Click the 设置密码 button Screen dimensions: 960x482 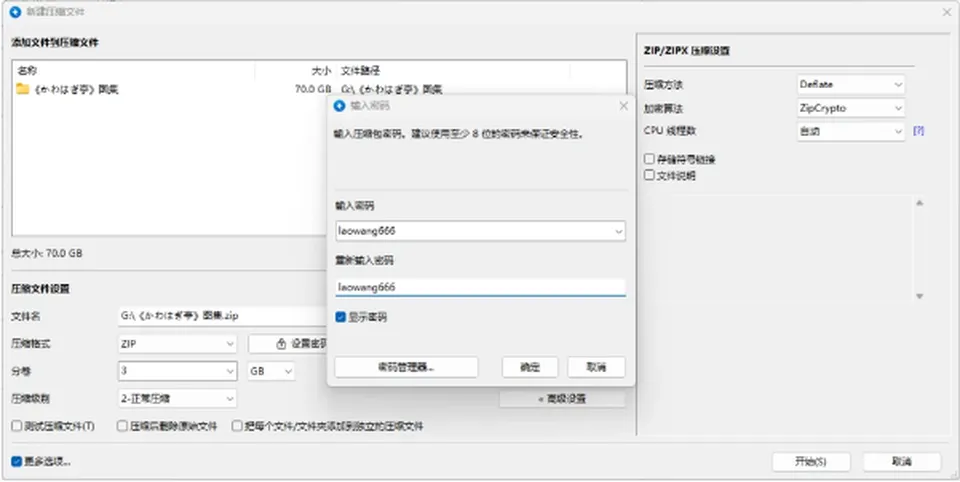[x=290, y=344]
